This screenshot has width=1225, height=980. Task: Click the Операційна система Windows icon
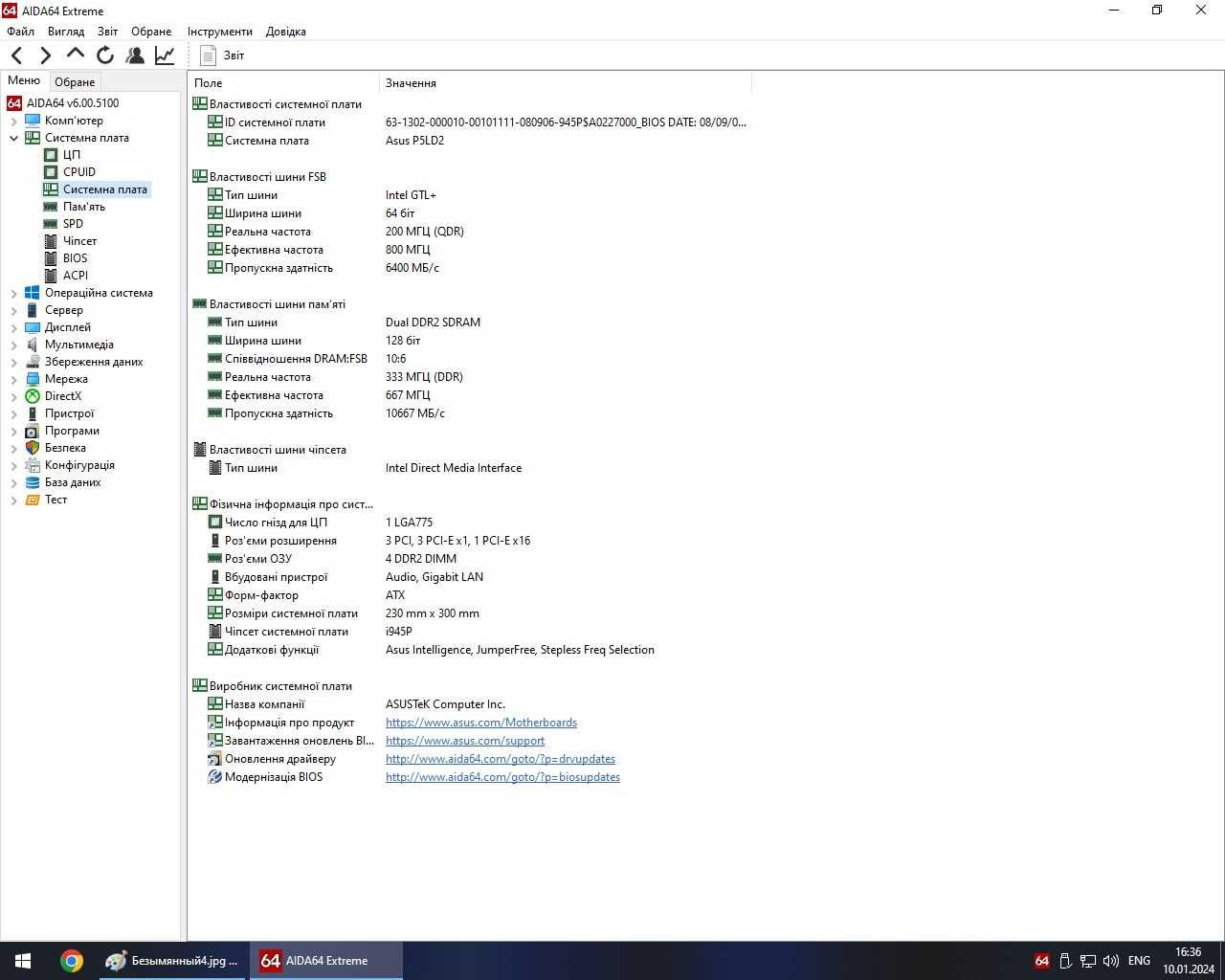[33, 293]
